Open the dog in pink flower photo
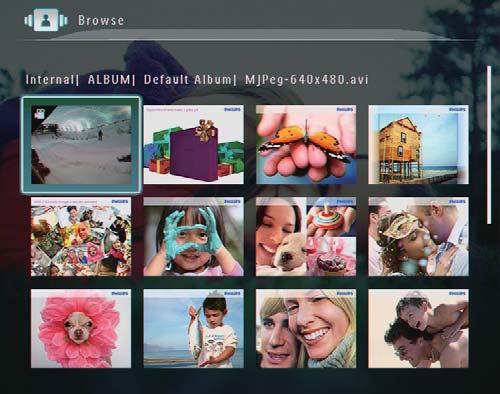The image size is (500, 394). [81, 329]
